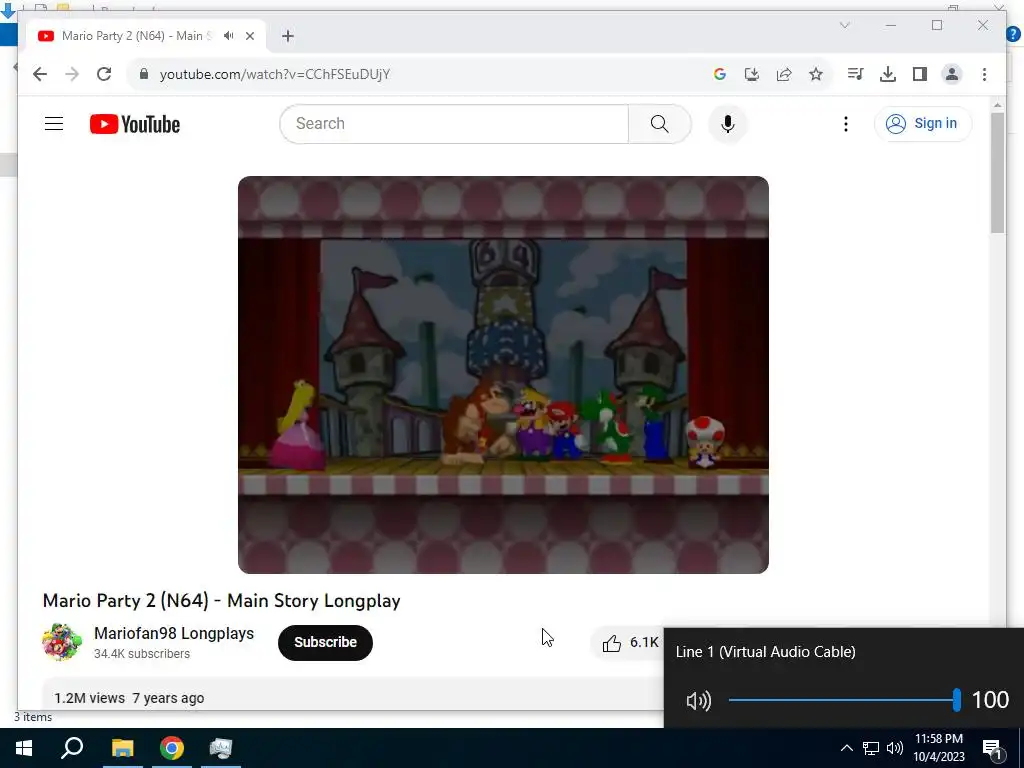This screenshot has height=768, width=1024.
Task: Mute the tab via speaker icon
Action: coord(228,36)
